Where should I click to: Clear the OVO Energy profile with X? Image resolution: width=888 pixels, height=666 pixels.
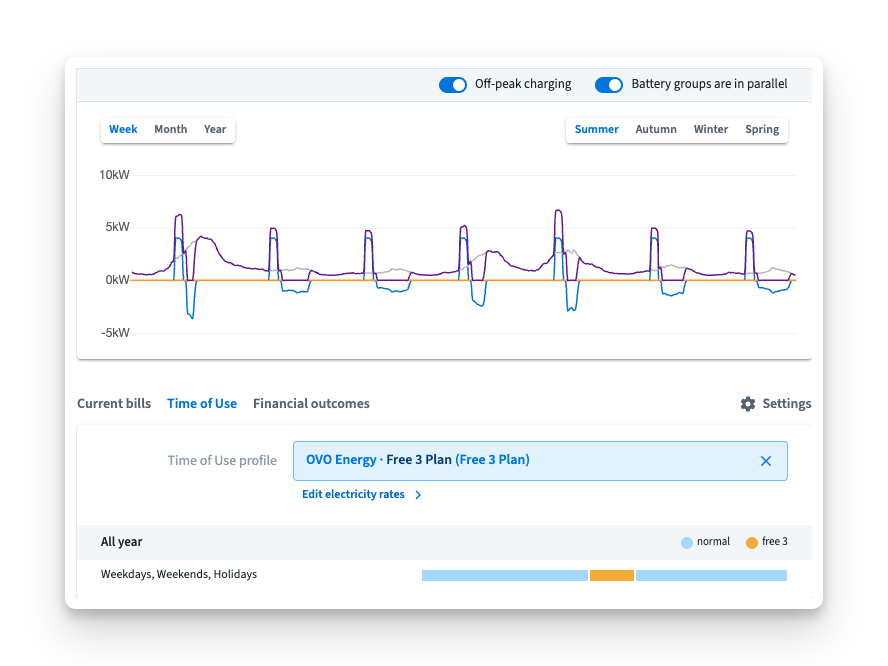(x=766, y=461)
